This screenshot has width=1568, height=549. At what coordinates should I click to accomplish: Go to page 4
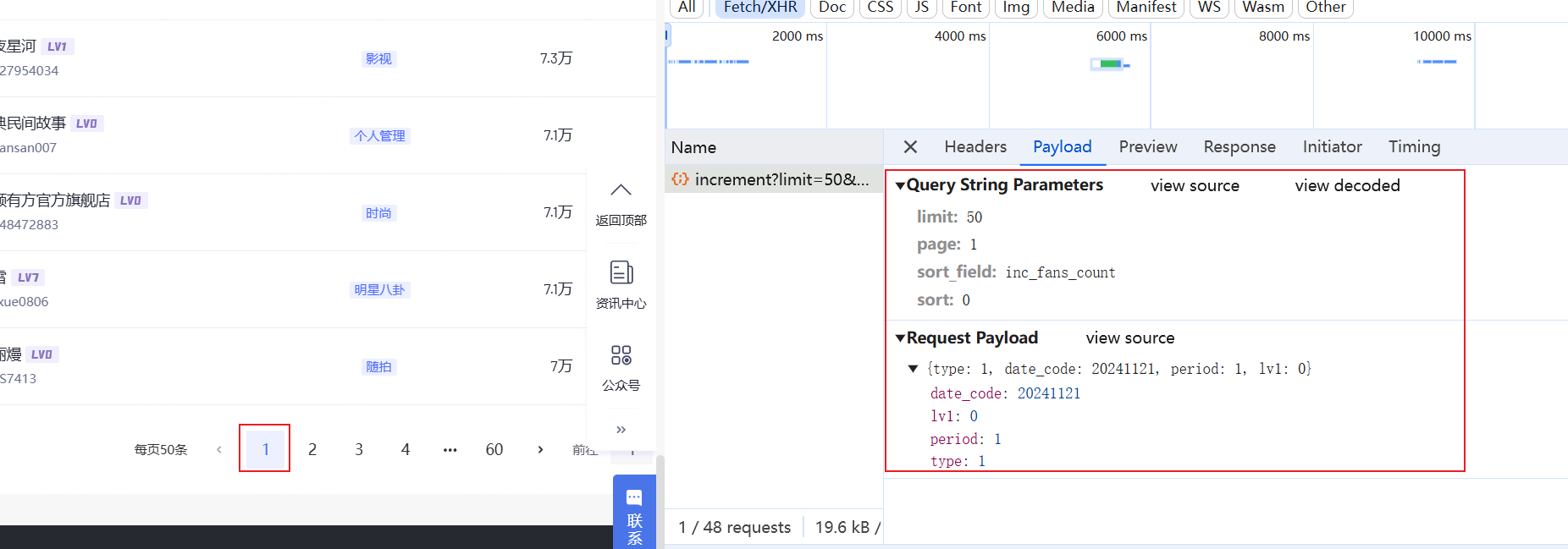pyautogui.click(x=406, y=449)
